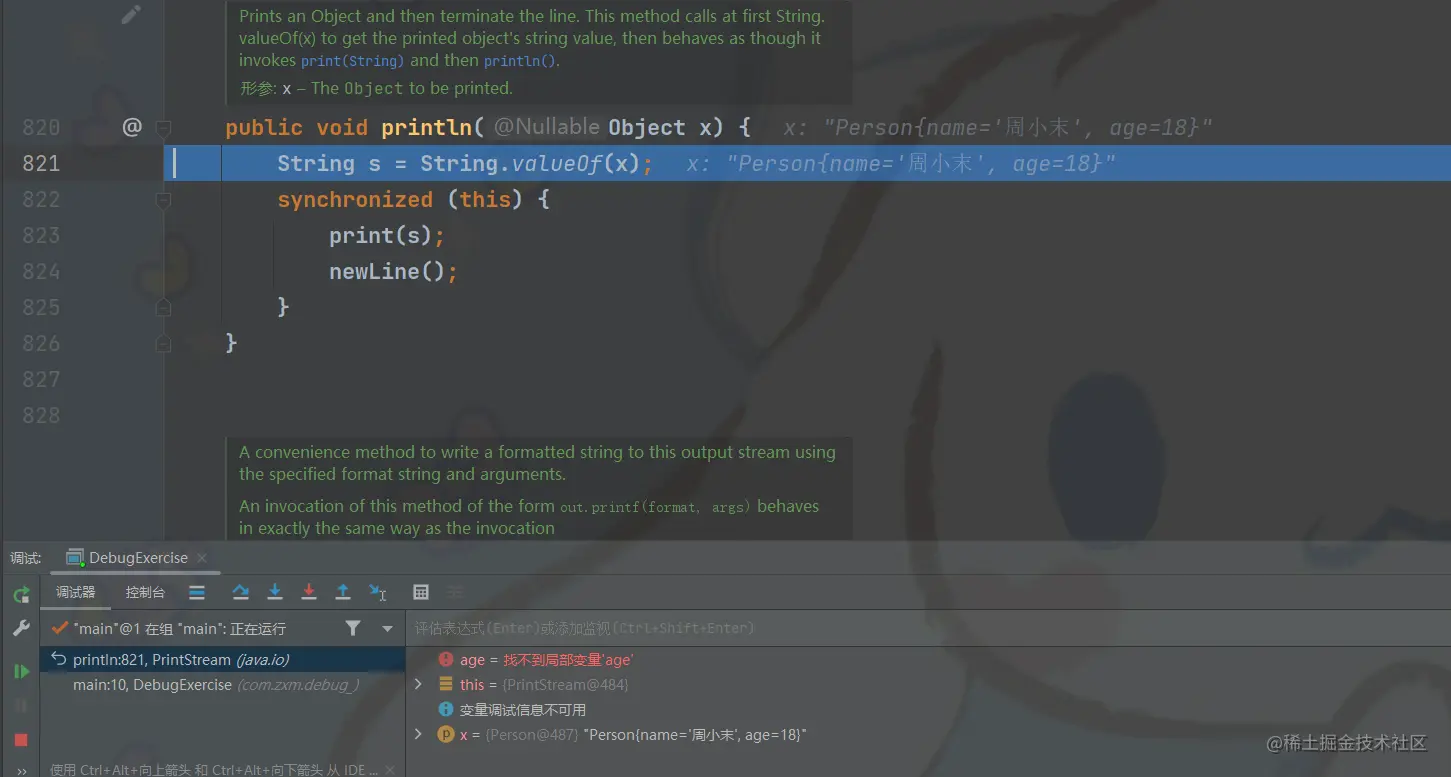The height and width of the screenshot is (777, 1451).
Task: Click the greyed-out Pause program icon
Action: click(x=21, y=705)
